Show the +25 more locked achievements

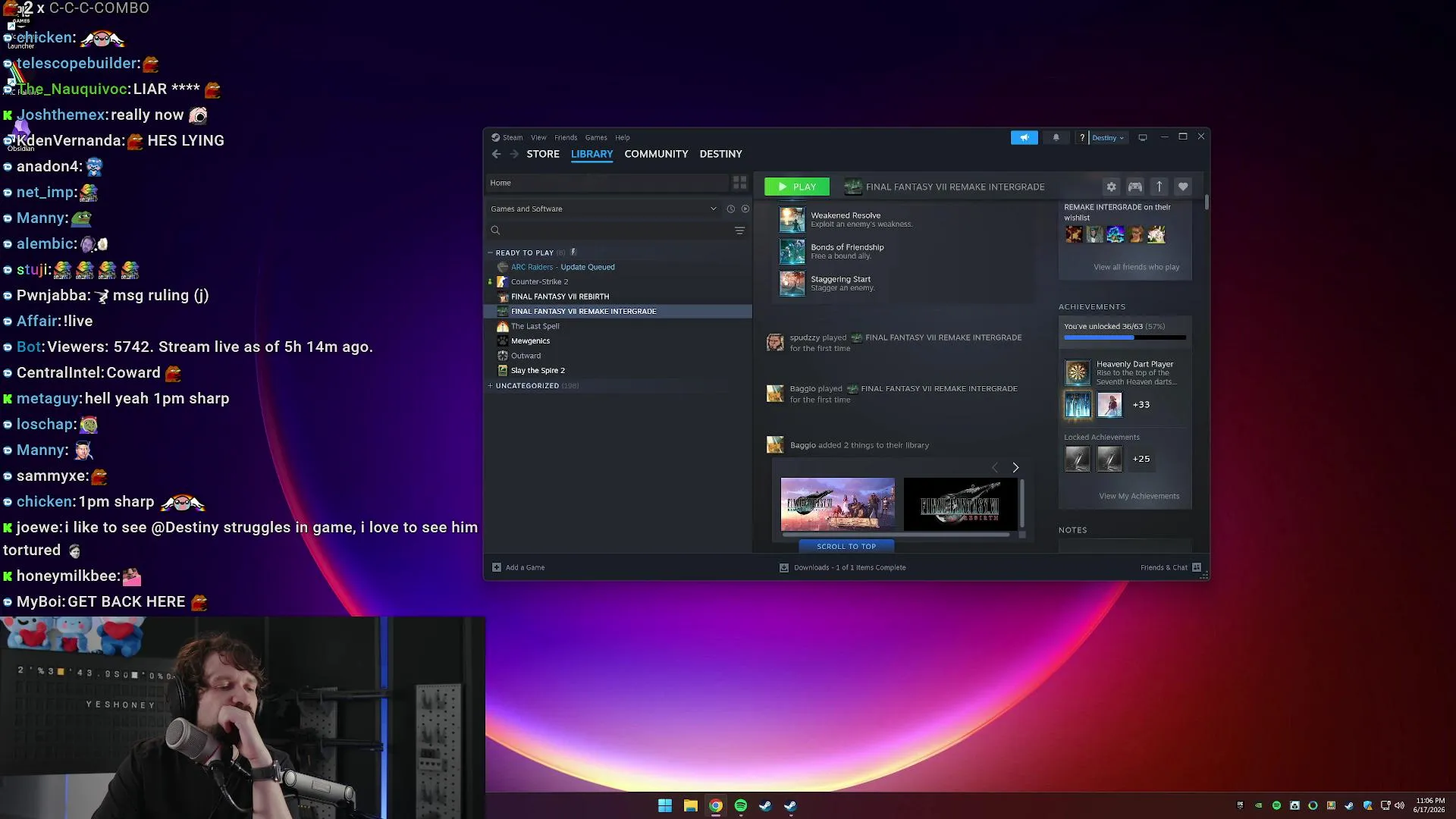[1141, 459]
